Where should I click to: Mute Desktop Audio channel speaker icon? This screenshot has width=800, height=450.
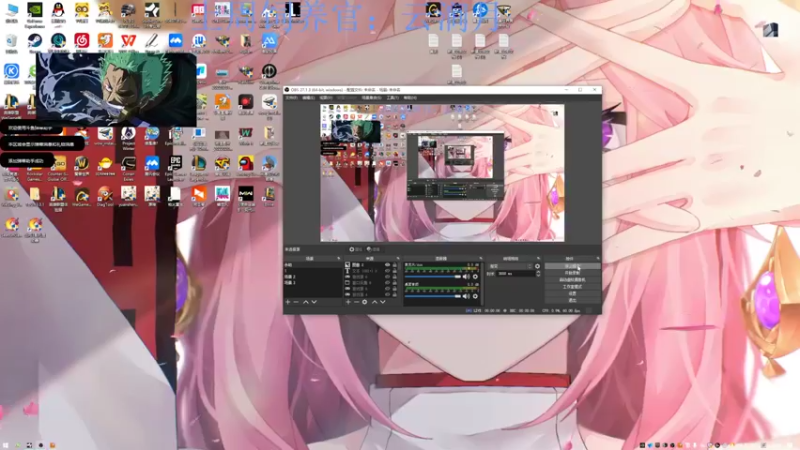(x=466, y=296)
